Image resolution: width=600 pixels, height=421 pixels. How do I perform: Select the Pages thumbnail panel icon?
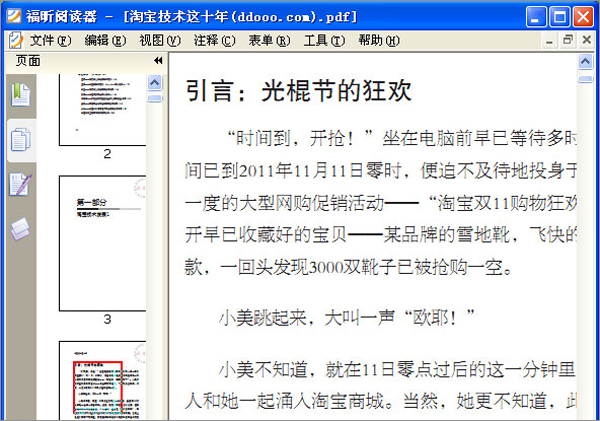point(21,140)
